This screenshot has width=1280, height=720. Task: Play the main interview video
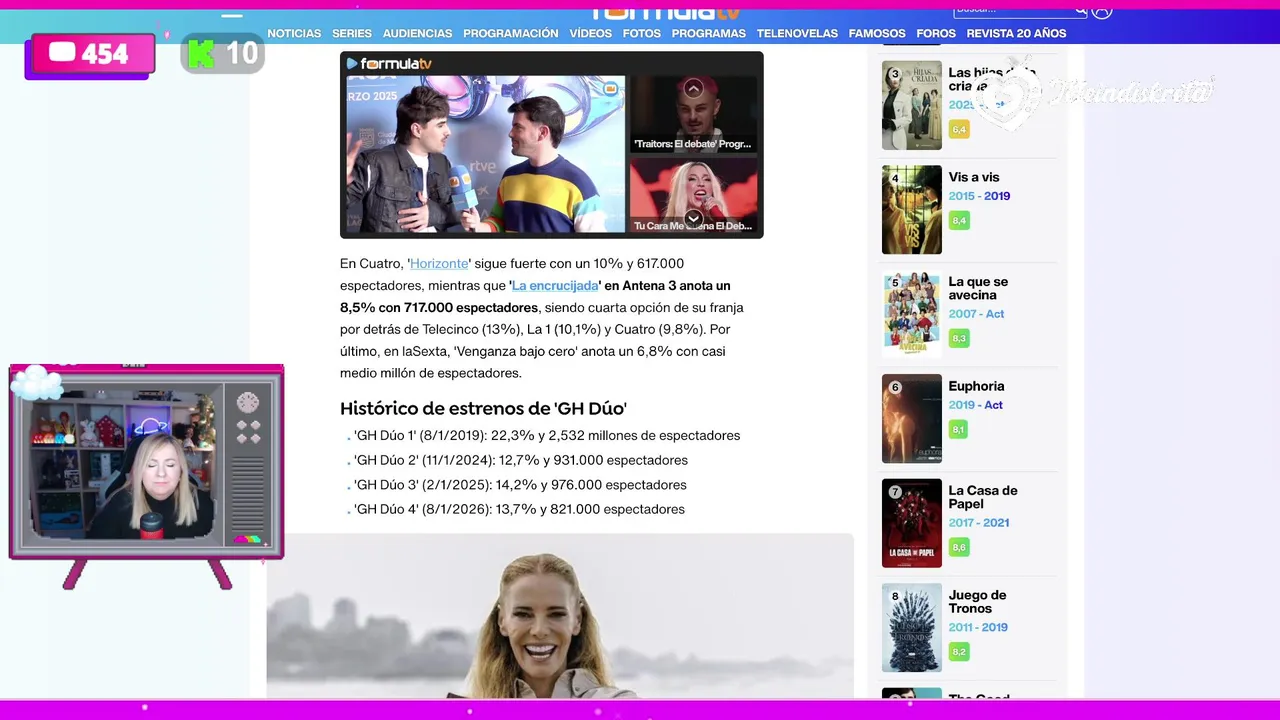coord(485,155)
